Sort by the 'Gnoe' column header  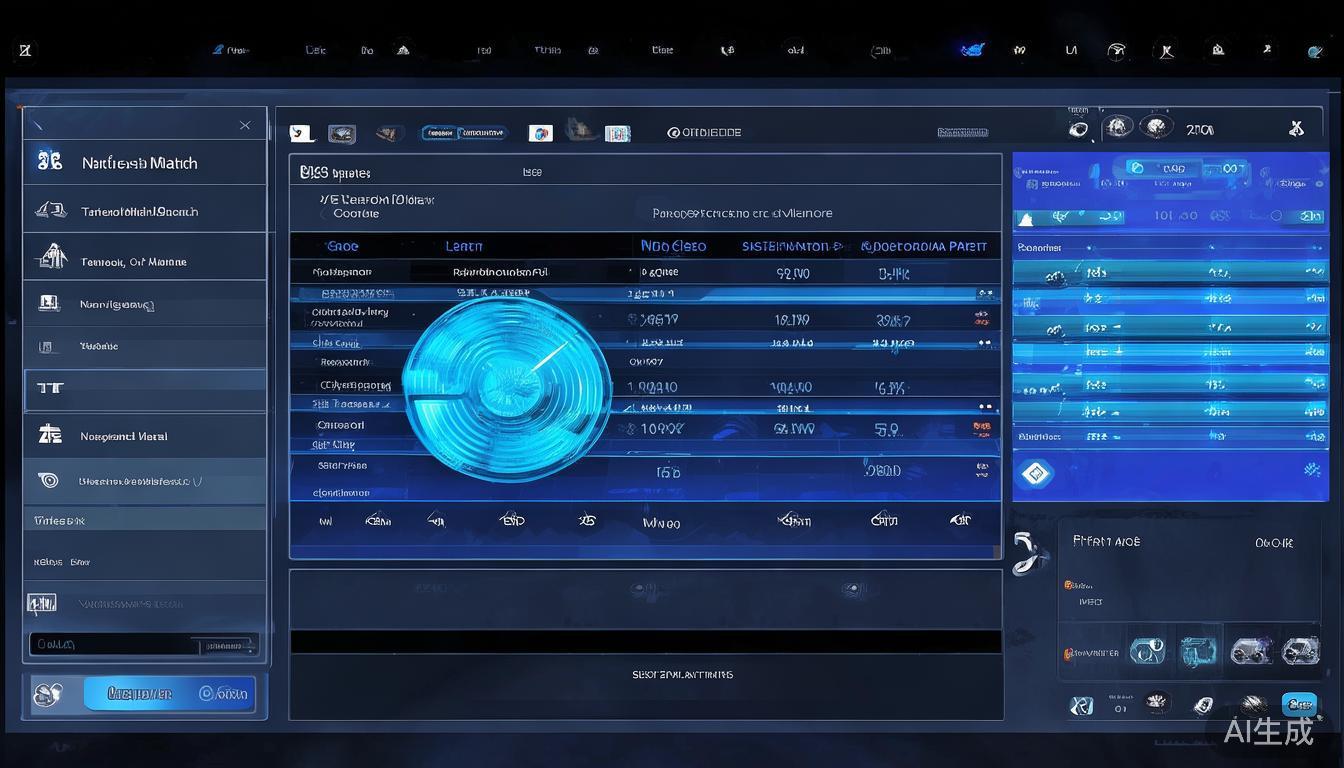343,246
